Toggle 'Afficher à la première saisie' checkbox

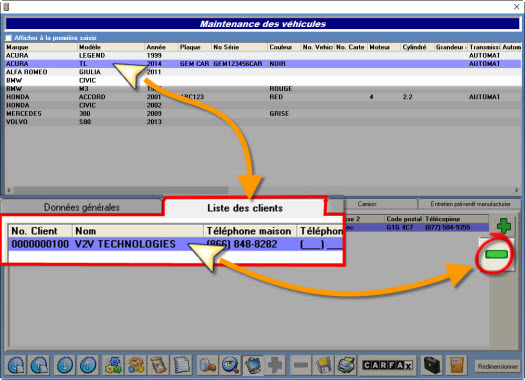pyautogui.click(x=9, y=37)
